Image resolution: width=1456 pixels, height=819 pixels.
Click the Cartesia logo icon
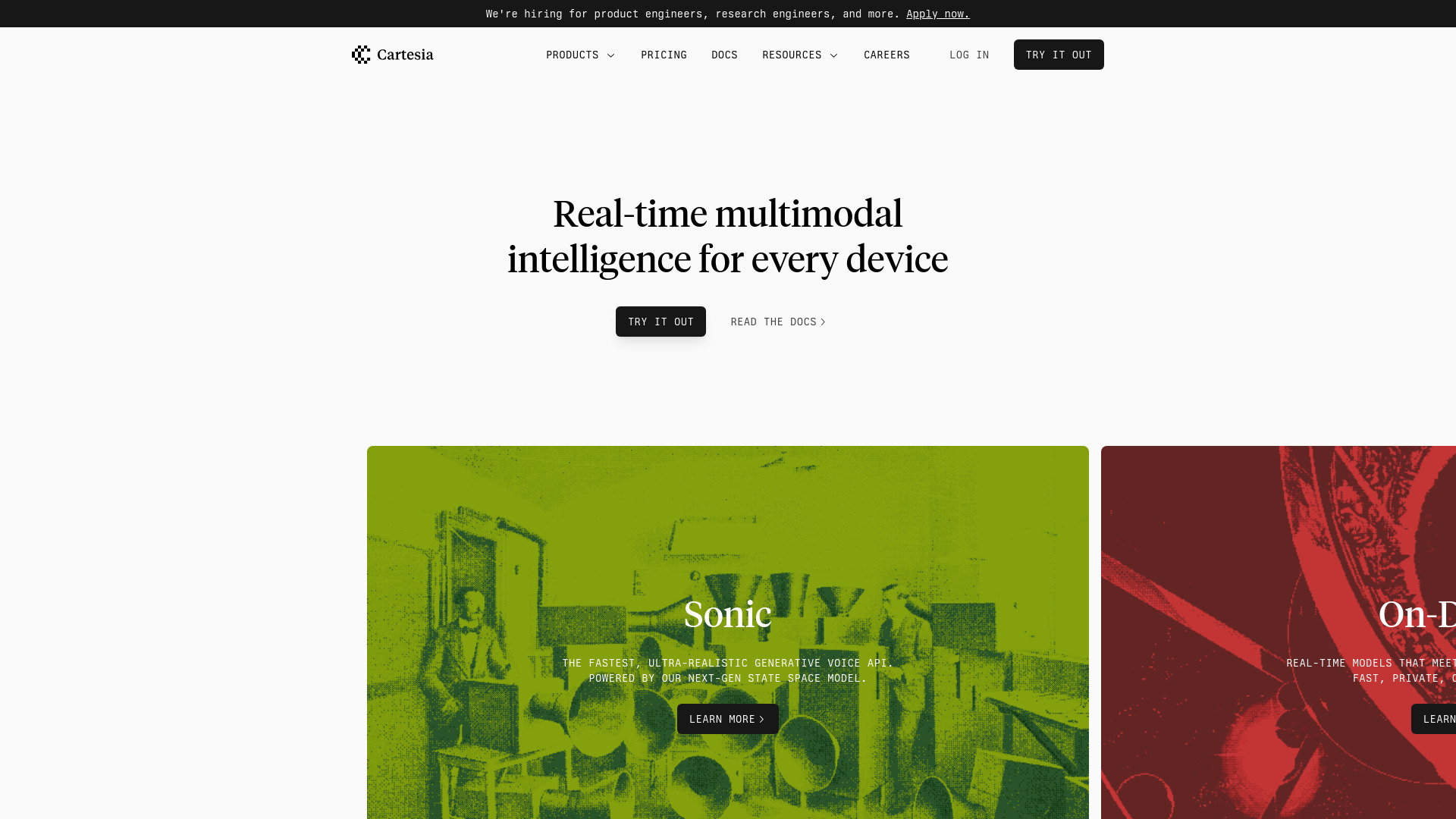pyautogui.click(x=360, y=54)
